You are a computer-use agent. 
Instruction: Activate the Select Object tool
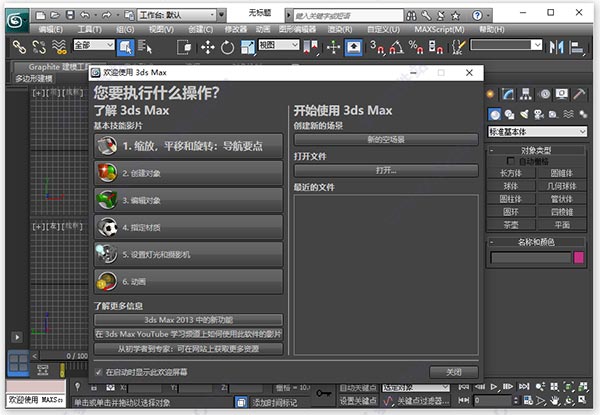(125, 47)
